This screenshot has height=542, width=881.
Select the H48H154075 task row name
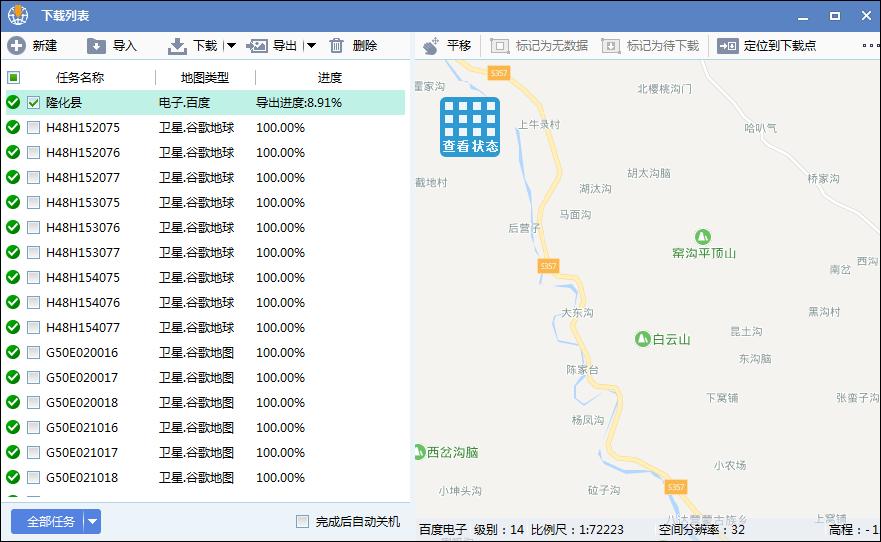pyautogui.click(x=83, y=277)
